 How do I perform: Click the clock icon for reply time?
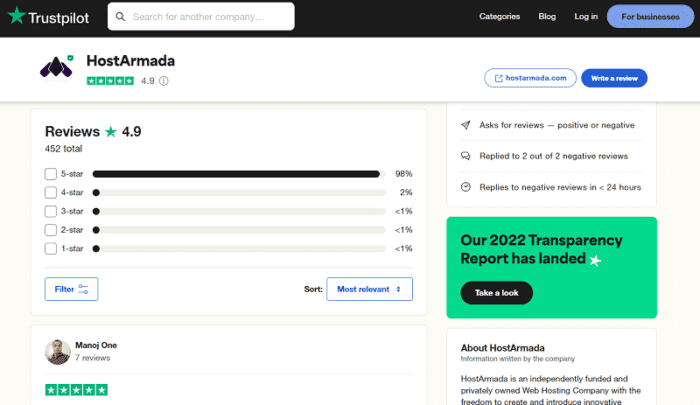pos(466,187)
